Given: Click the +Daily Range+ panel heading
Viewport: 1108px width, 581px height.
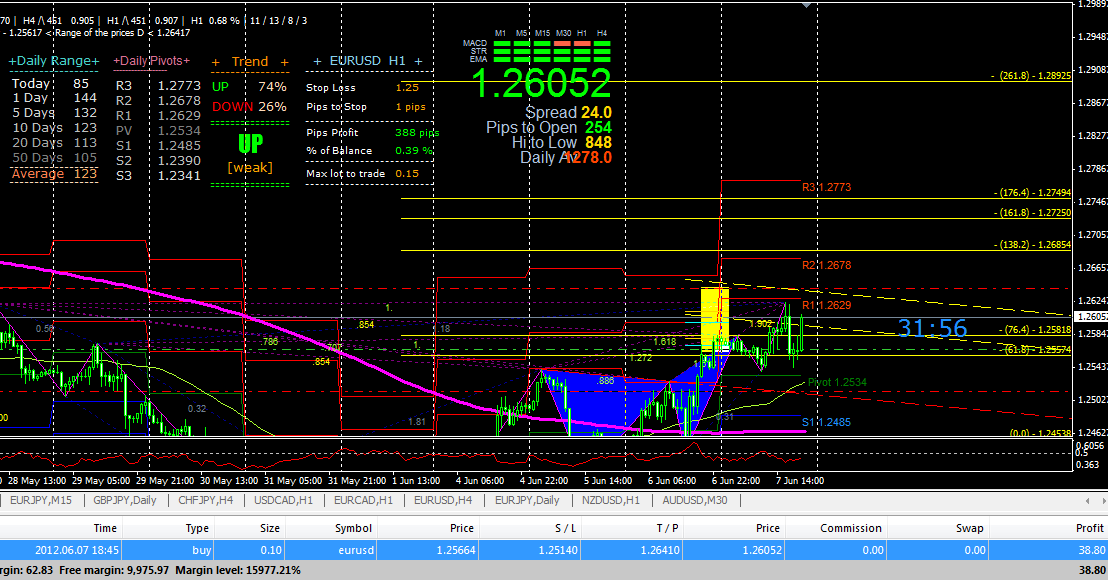Looking at the screenshot, I should tap(54, 61).
